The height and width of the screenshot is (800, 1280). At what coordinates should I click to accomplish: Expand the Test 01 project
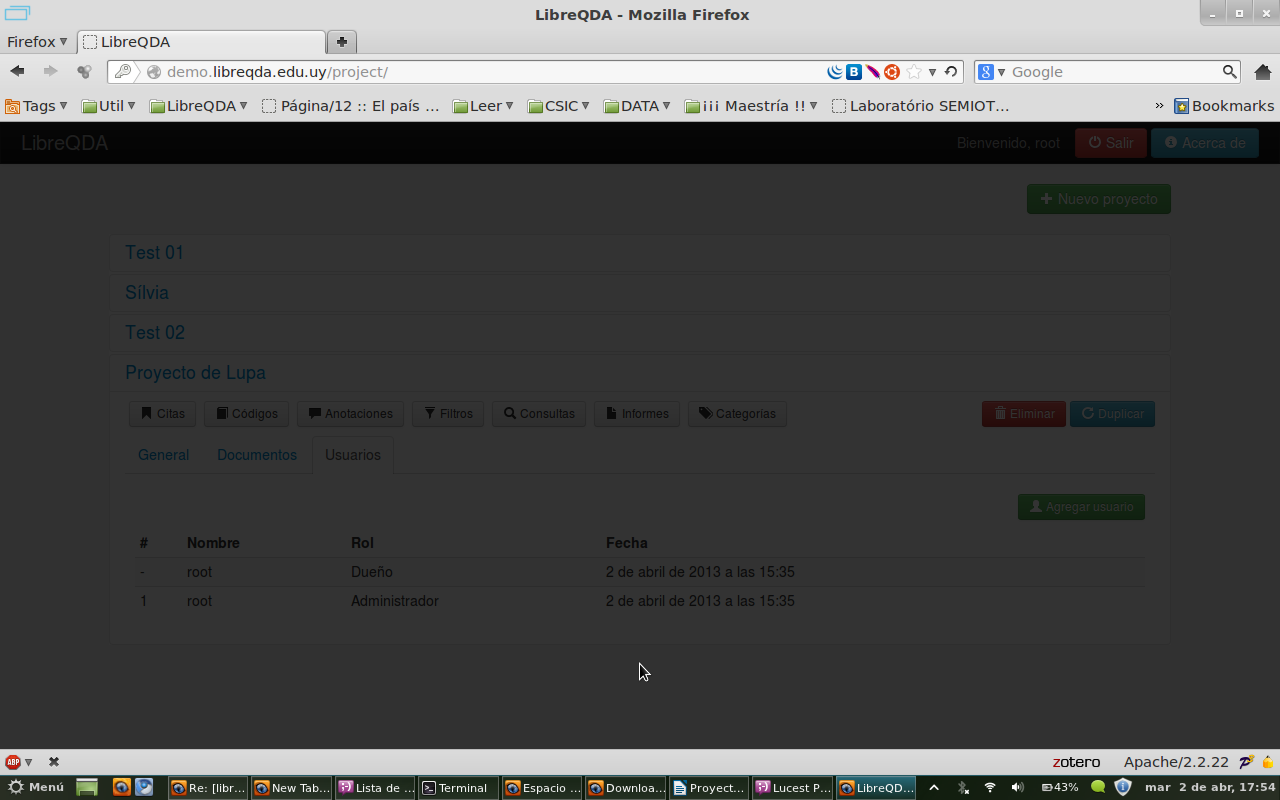[154, 253]
